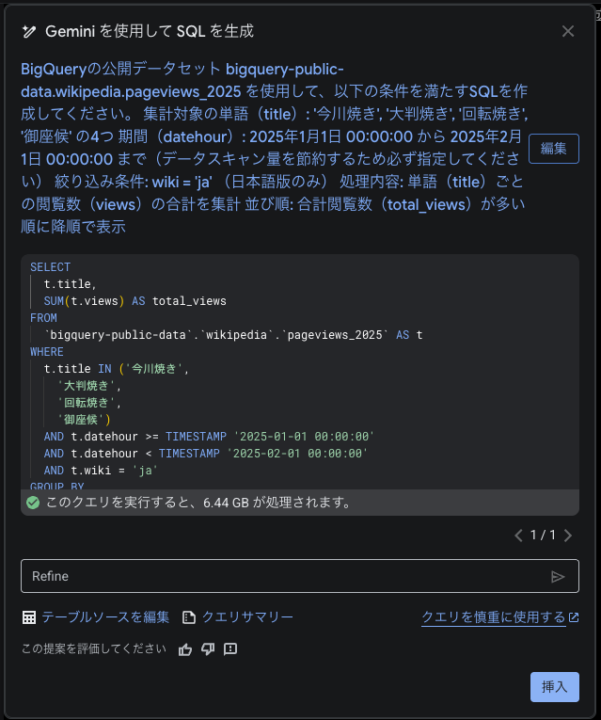The image size is (601, 720).
Task: Click the Refine input field
Action: pyautogui.click(x=300, y=576)
